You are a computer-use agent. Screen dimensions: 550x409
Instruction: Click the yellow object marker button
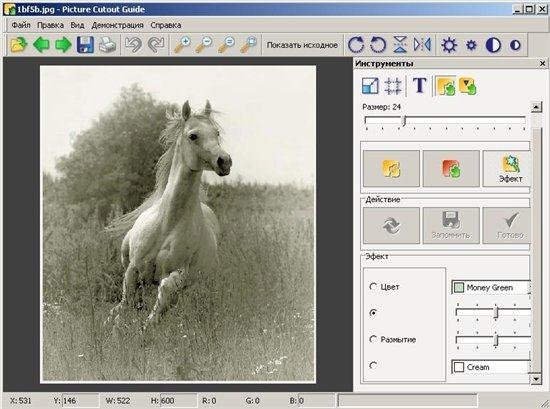(391, 169)
